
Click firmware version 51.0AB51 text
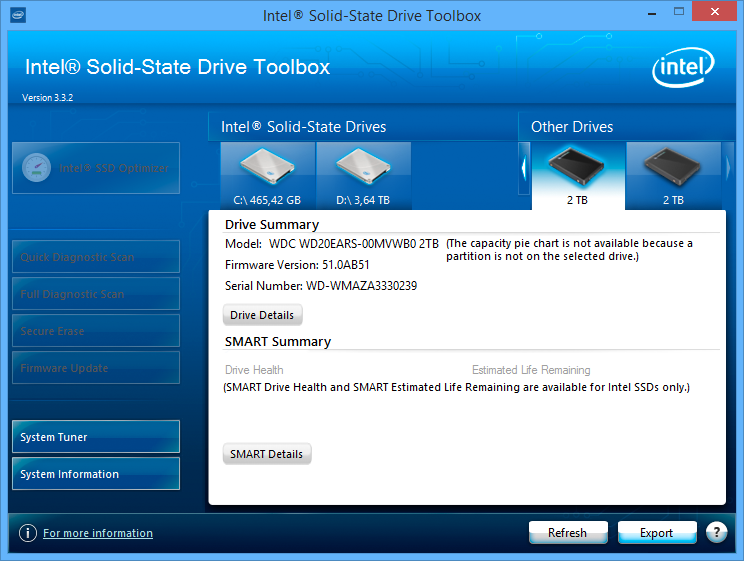pos(345,264)
